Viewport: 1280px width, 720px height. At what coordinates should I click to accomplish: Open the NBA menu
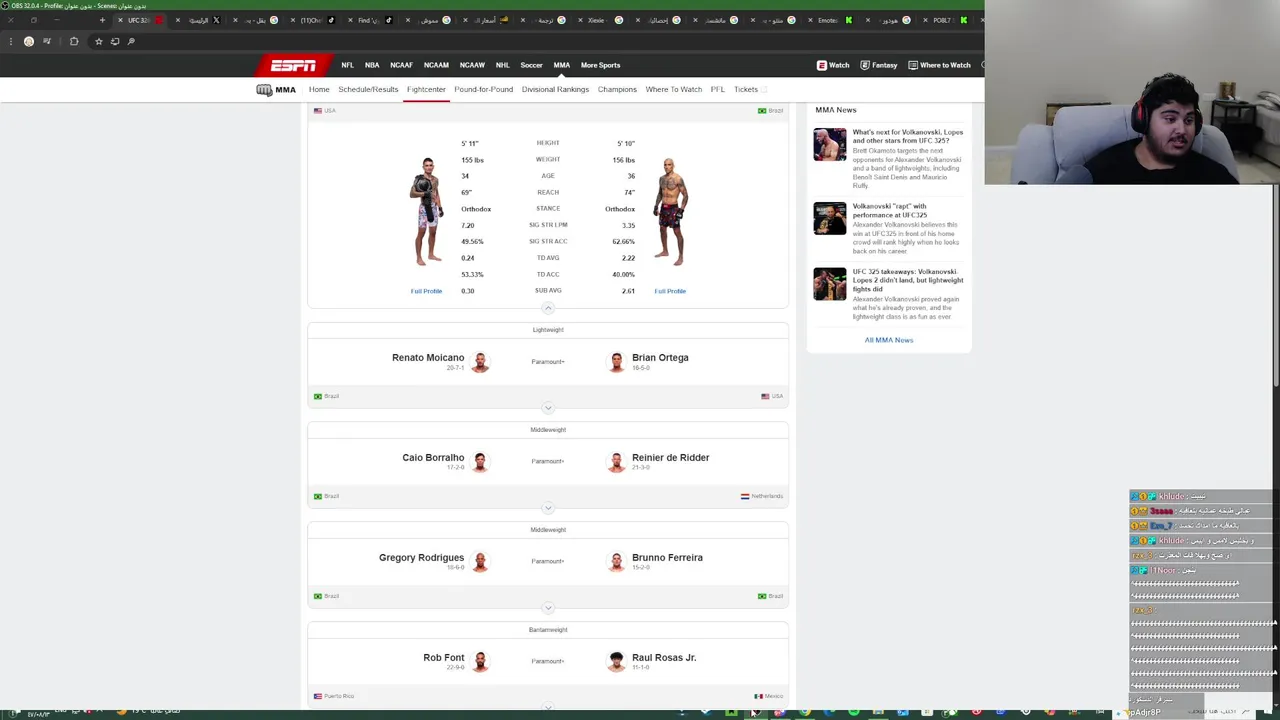click(x=372, y=65)
